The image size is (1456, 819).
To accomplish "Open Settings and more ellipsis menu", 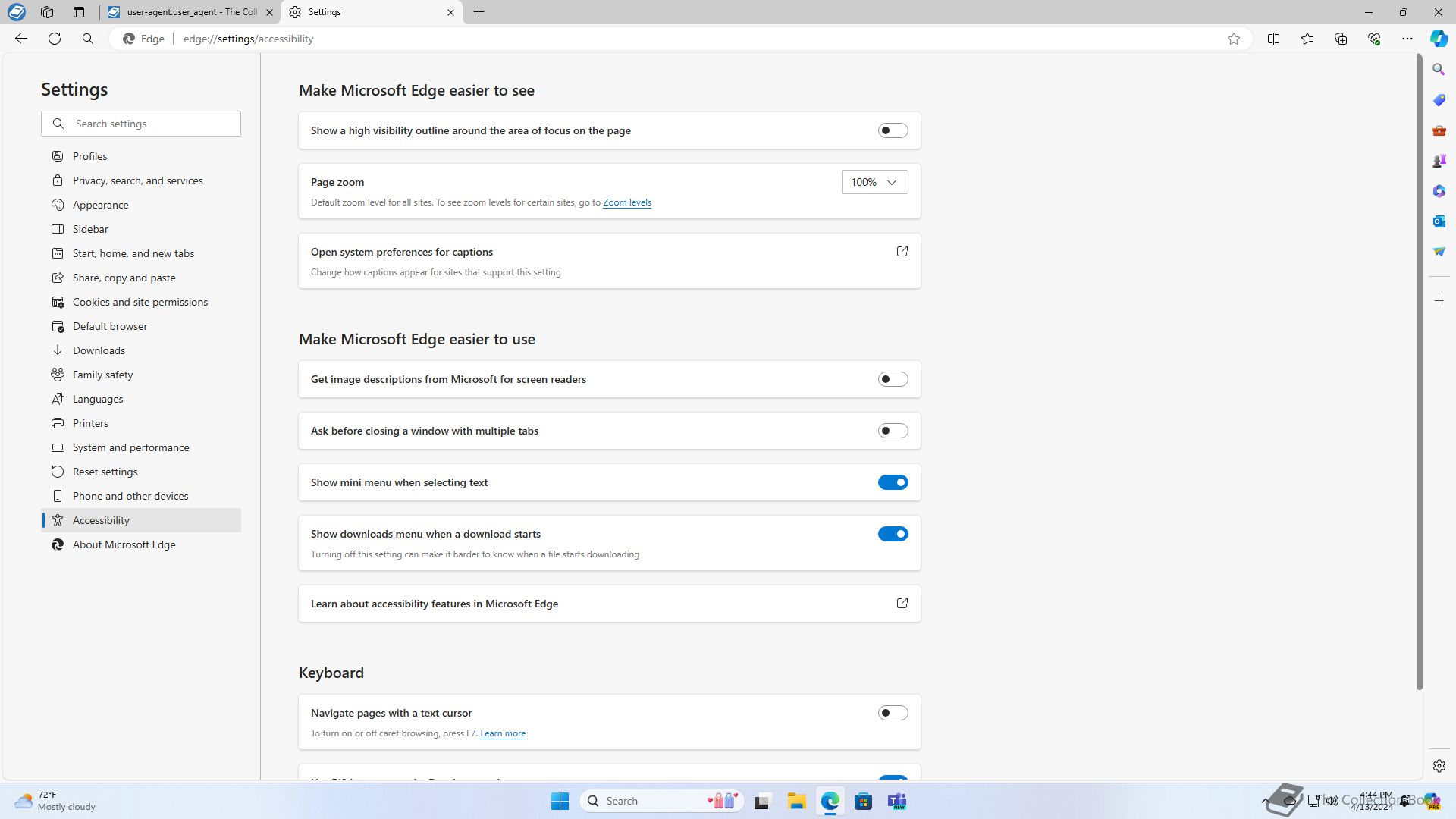I will coord(1407,39).
